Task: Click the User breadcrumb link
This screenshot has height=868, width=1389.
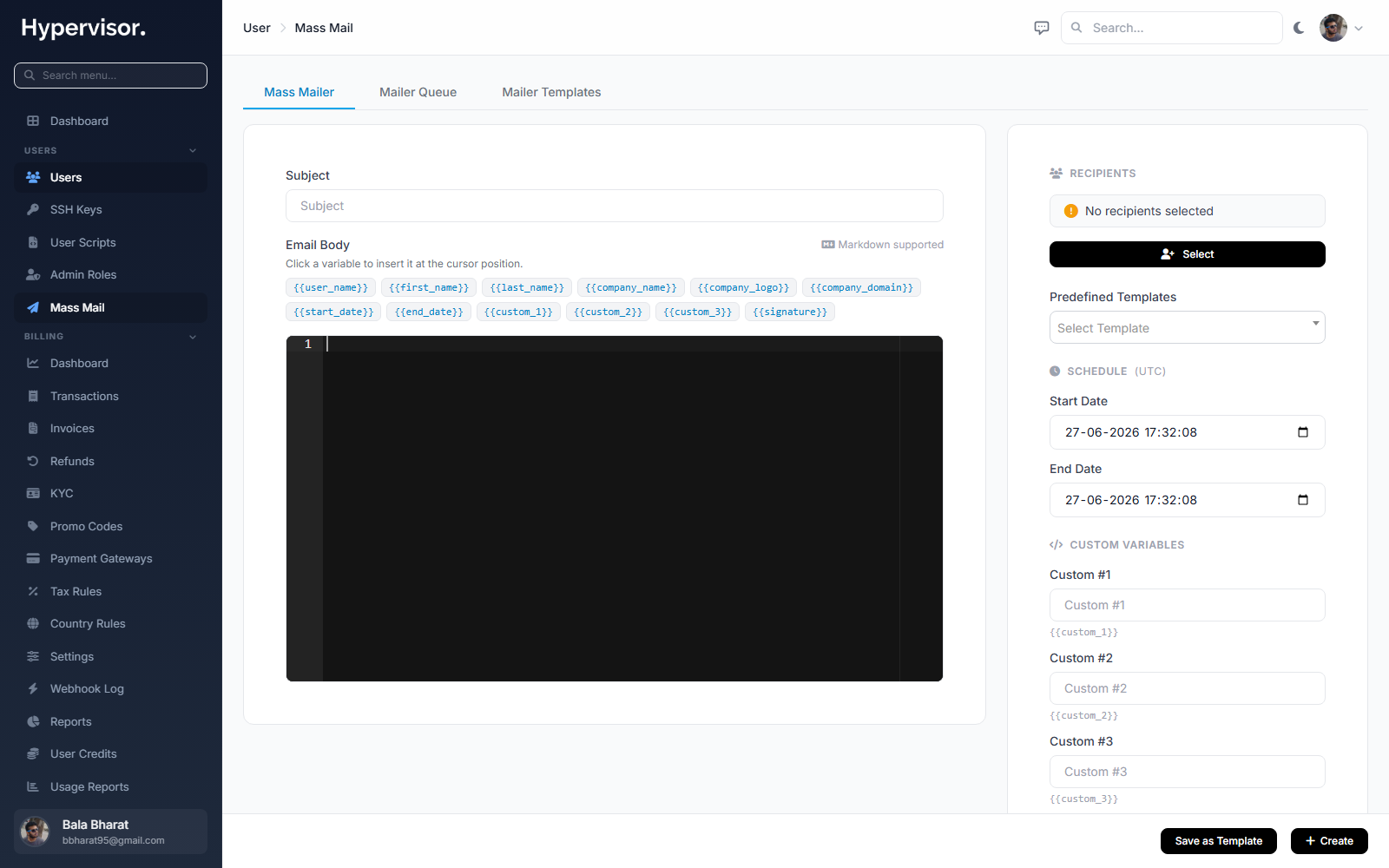Action: pos(257,28)
